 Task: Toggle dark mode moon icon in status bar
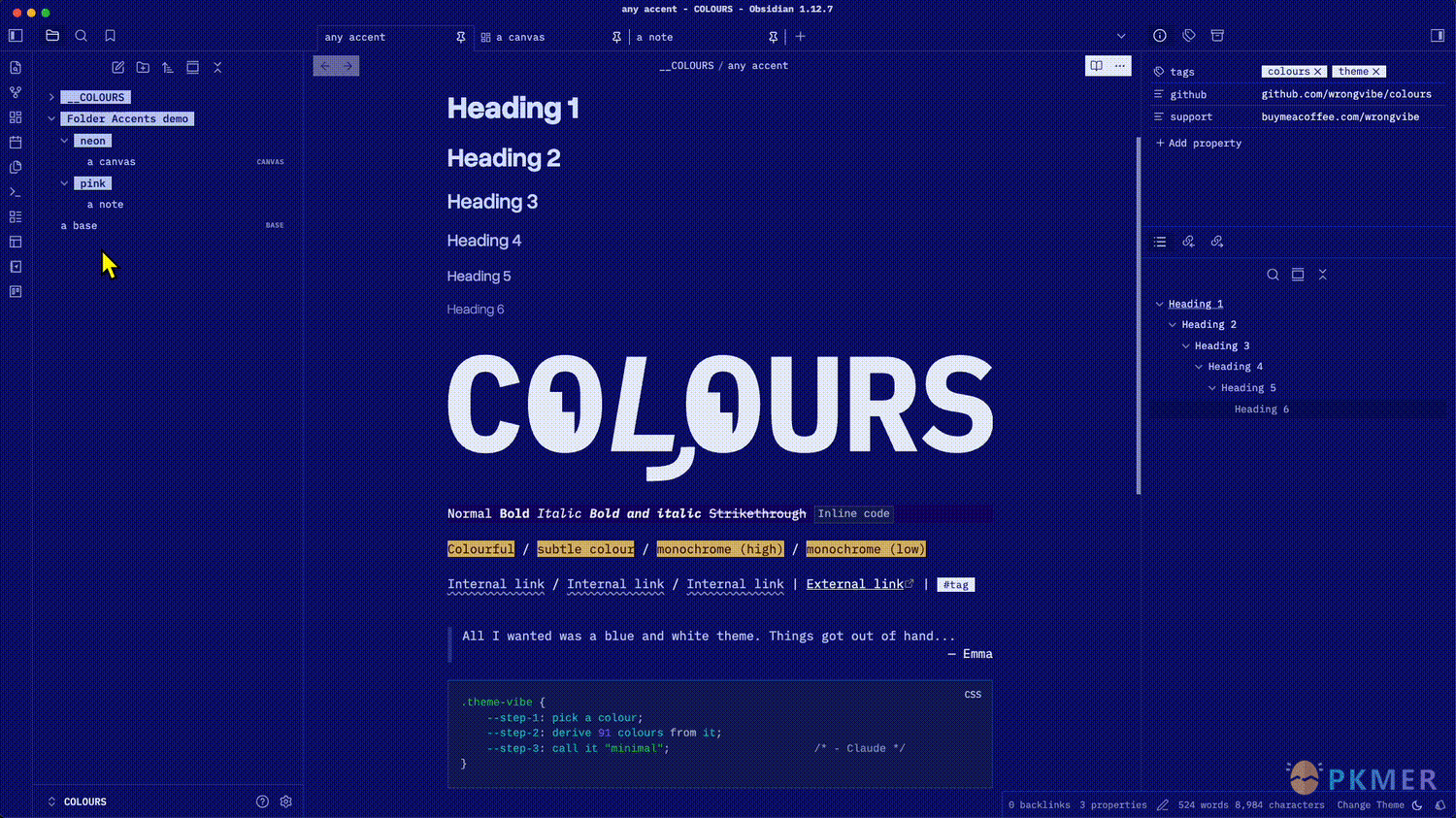tap(1417, 805)
